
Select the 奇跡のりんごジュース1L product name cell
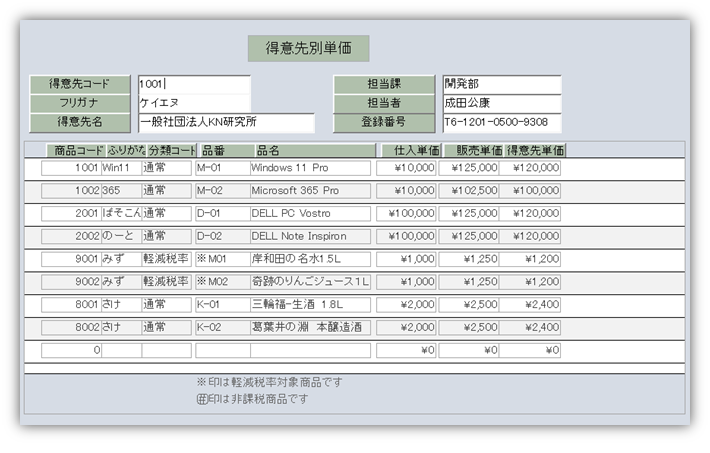(310, 282)
